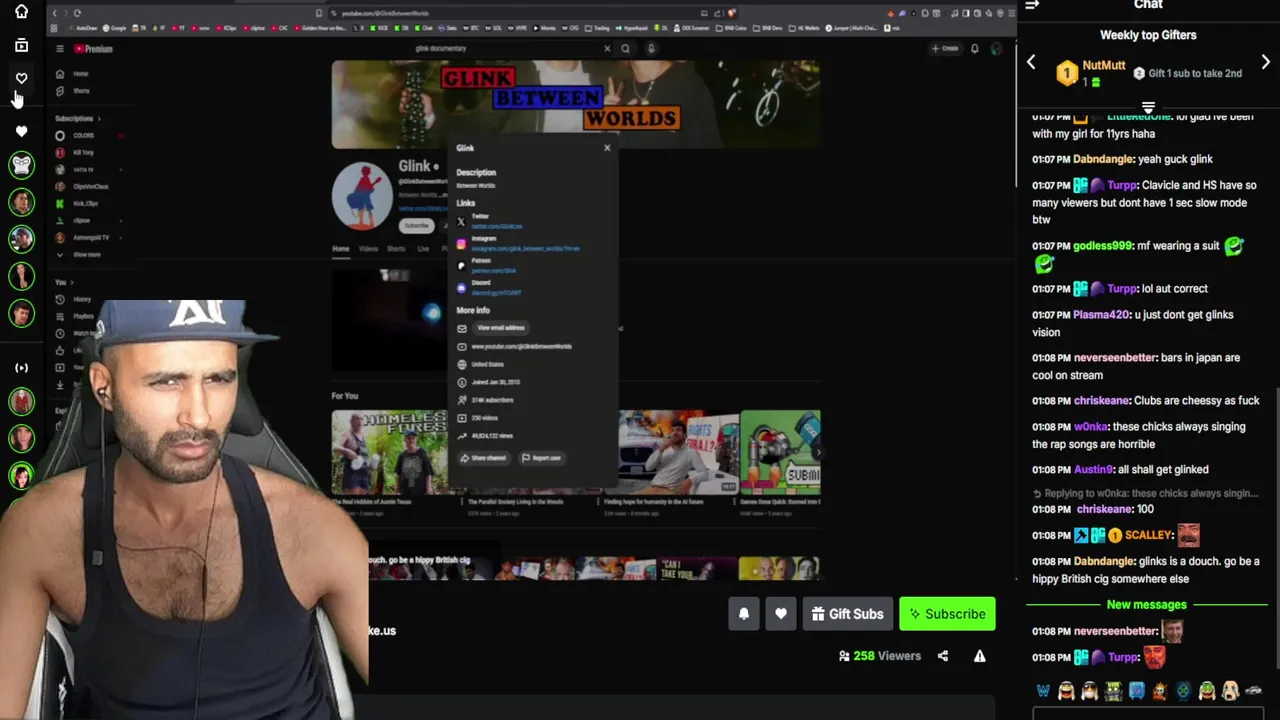Click the chat message input box
The width and height of the screenshot is (1280, 720).
point(1148,714)
